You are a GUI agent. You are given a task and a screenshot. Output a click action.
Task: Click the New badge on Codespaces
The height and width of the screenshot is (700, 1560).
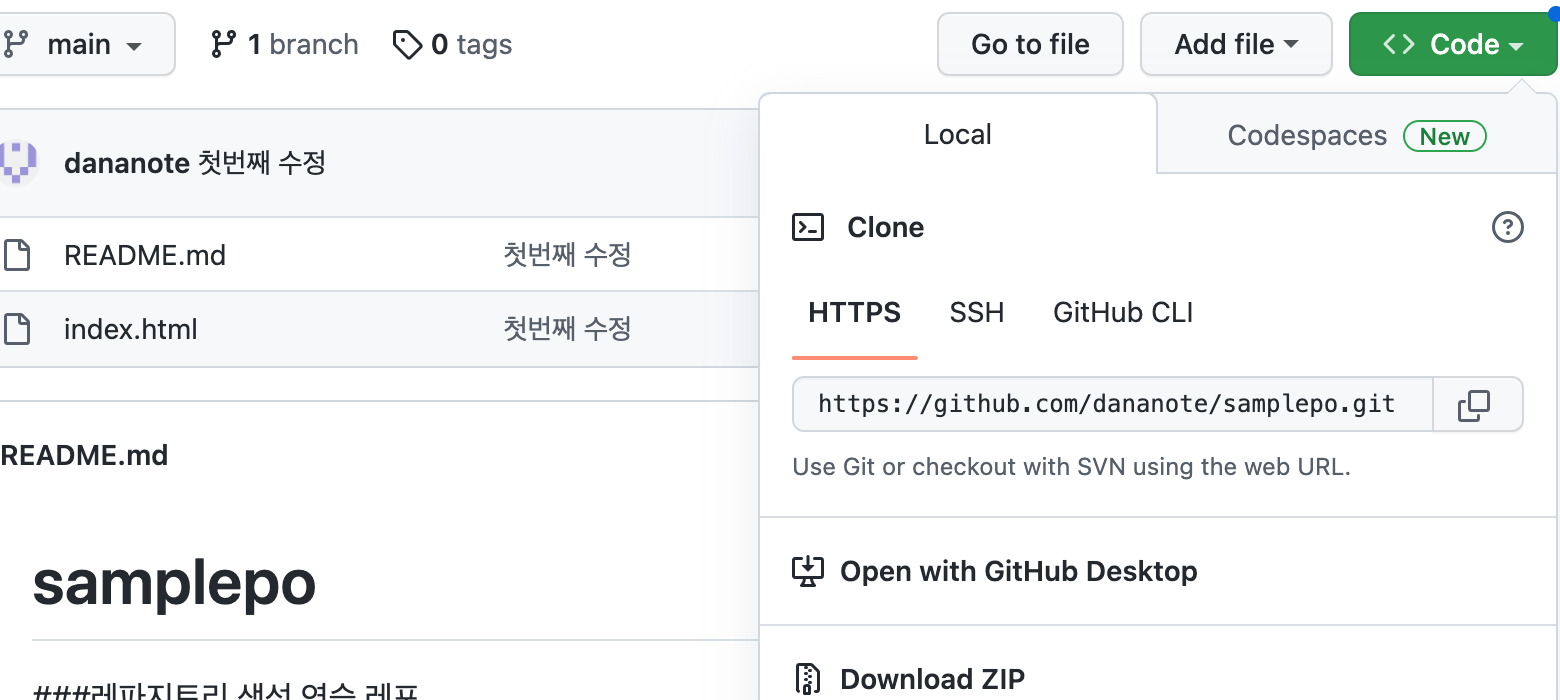1445,137
